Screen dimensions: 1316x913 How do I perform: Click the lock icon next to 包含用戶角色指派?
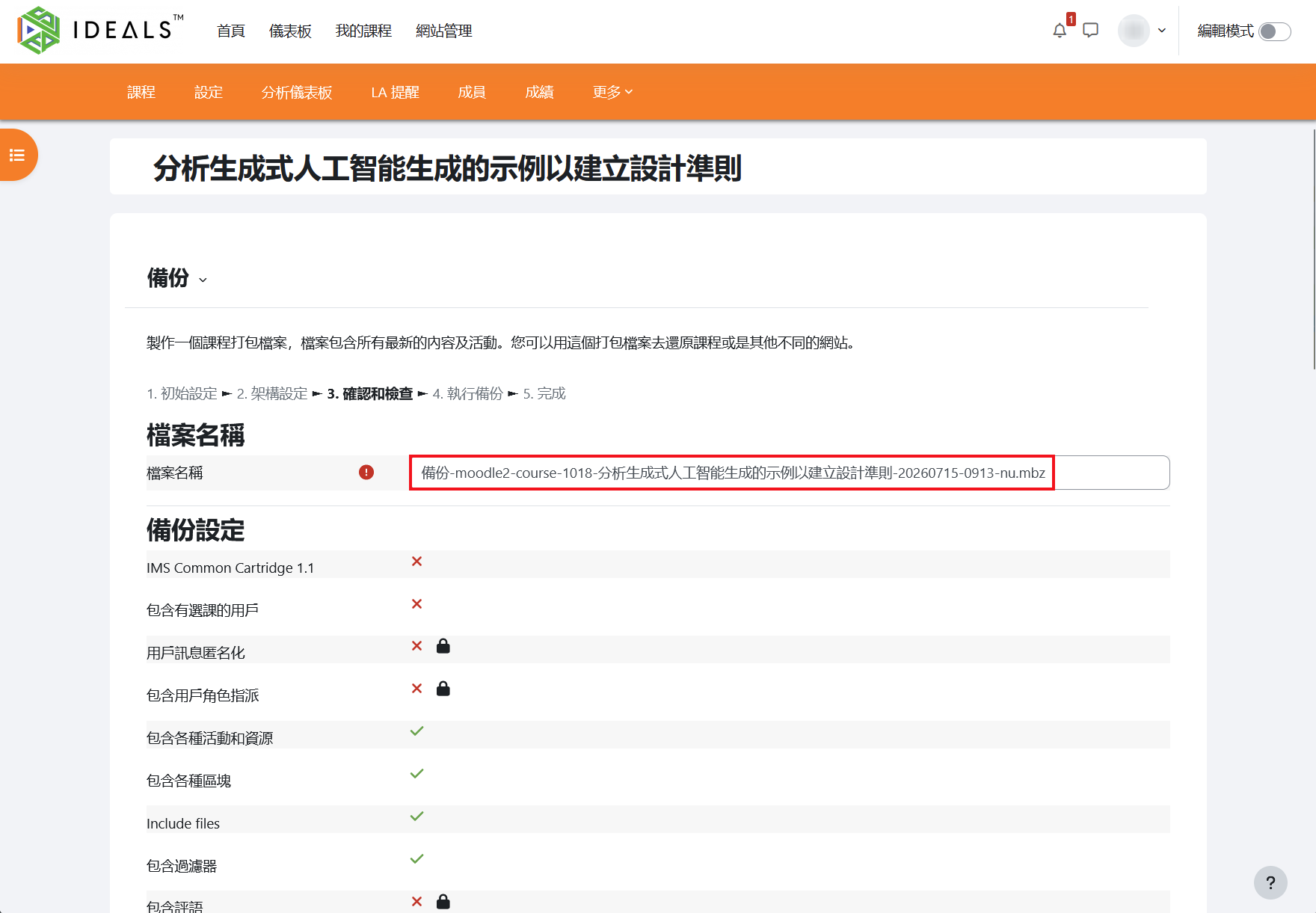(443, 689)
